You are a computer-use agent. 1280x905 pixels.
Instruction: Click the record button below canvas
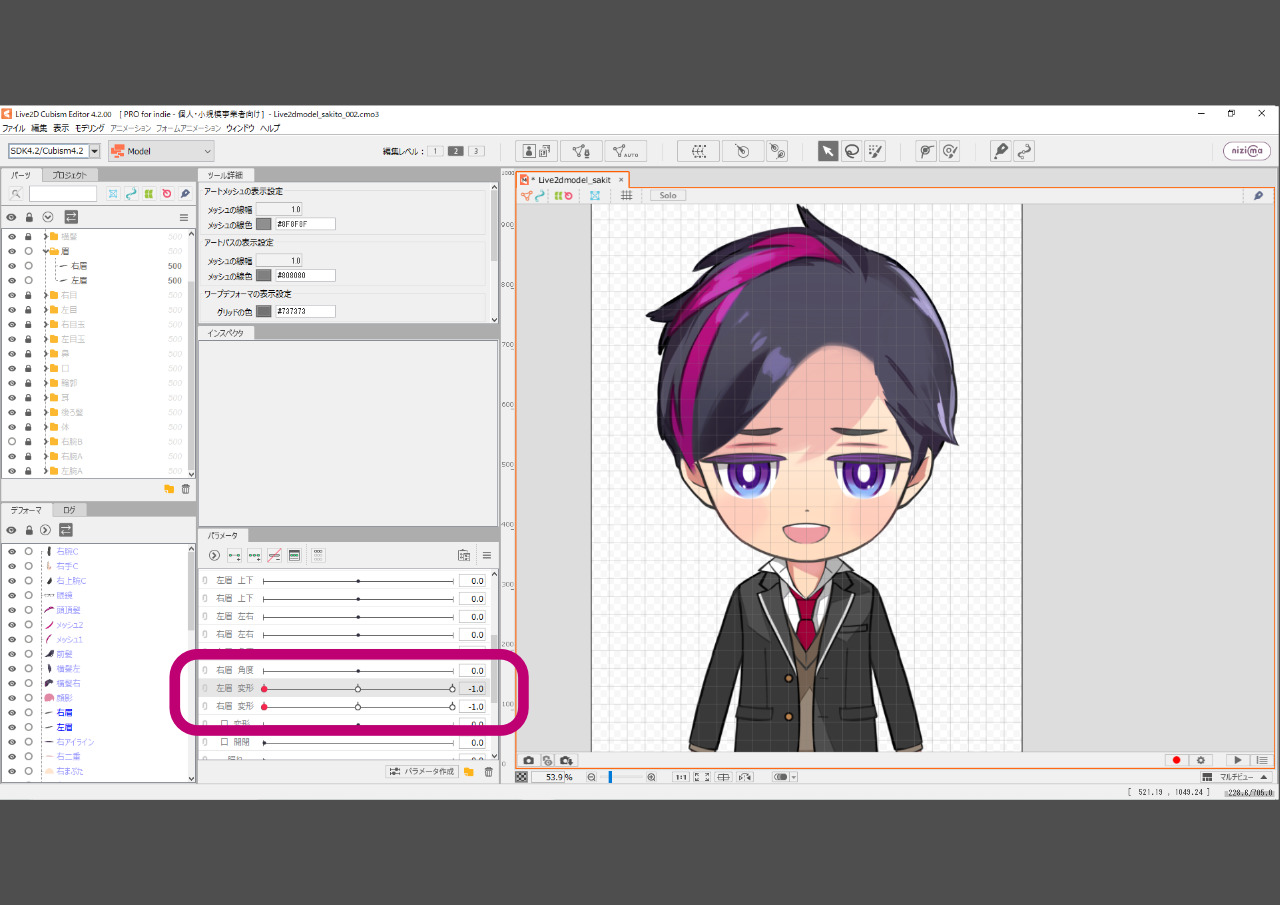click(1176, 761)
